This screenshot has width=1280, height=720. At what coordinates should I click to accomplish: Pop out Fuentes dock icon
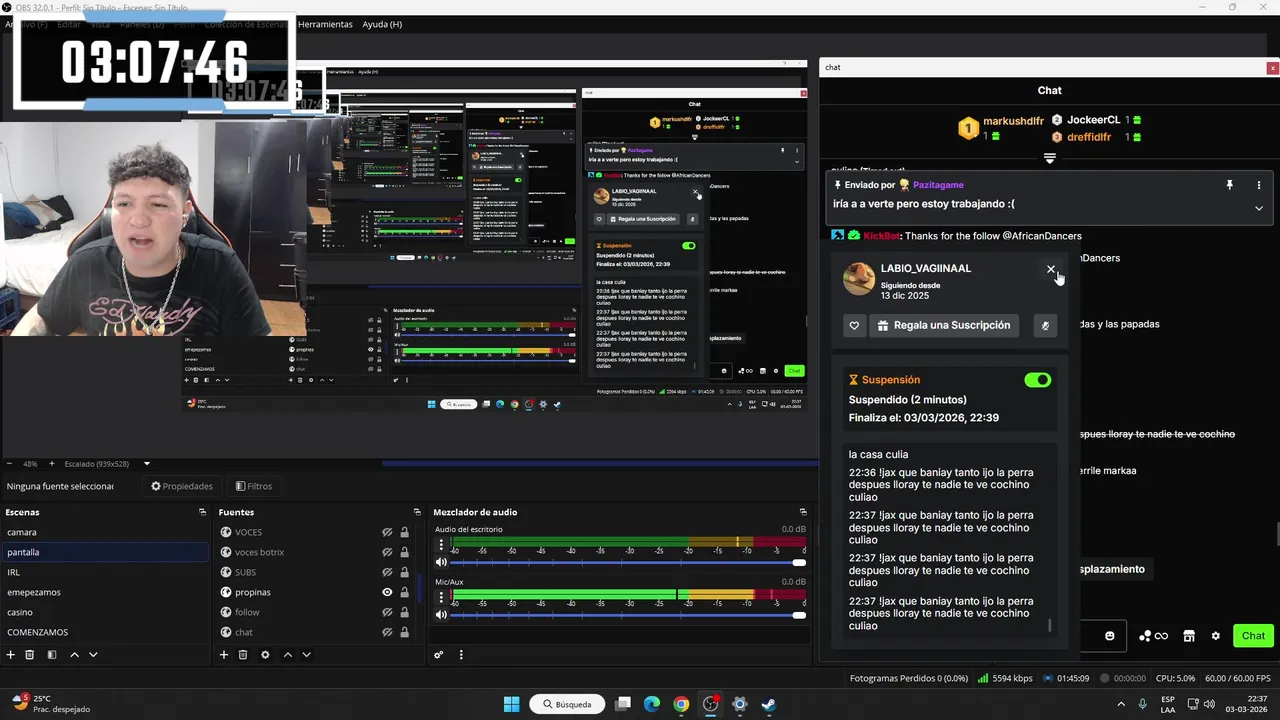[417, 512]
